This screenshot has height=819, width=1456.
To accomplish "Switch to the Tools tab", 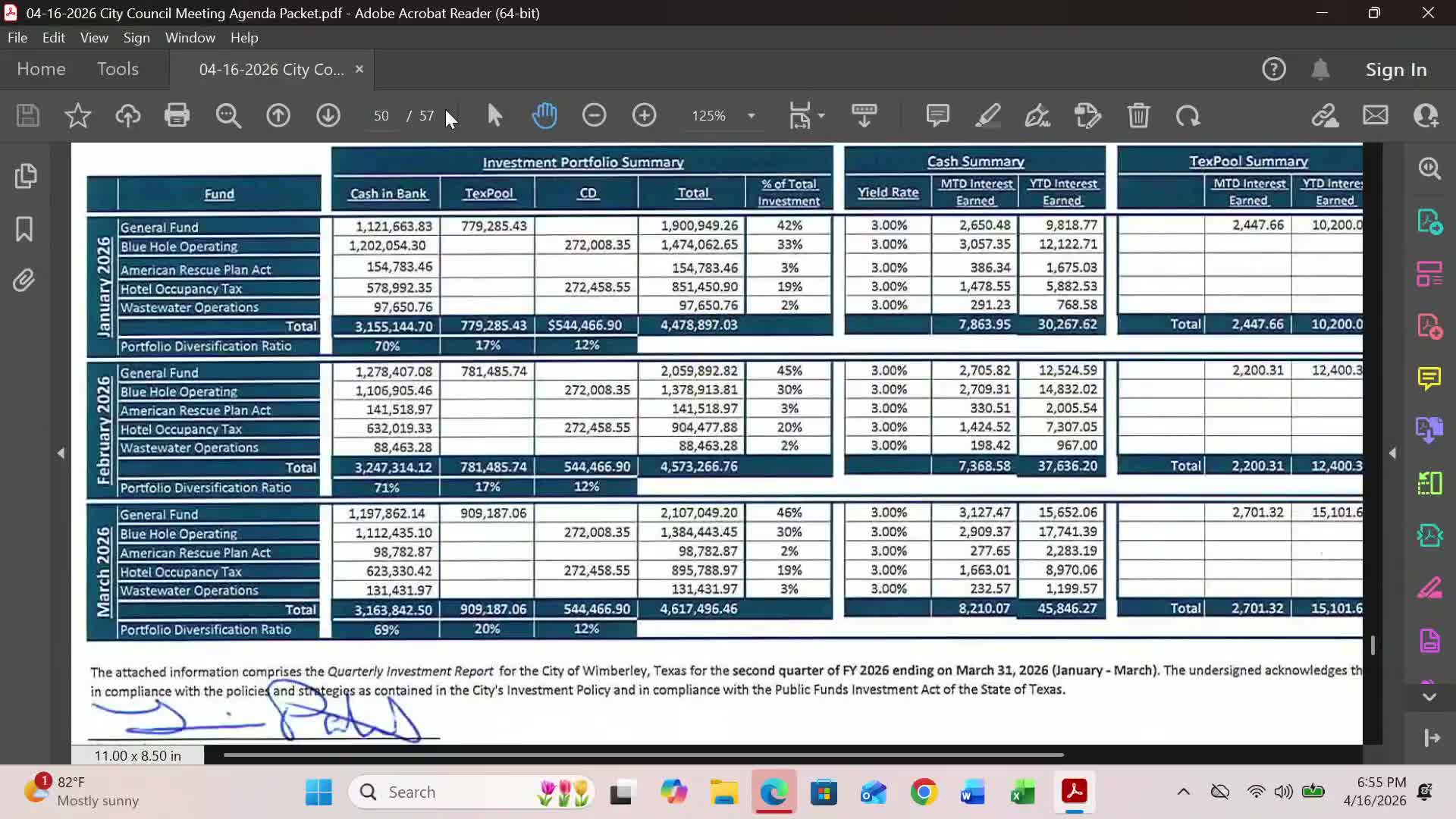I will pos(118,69).
